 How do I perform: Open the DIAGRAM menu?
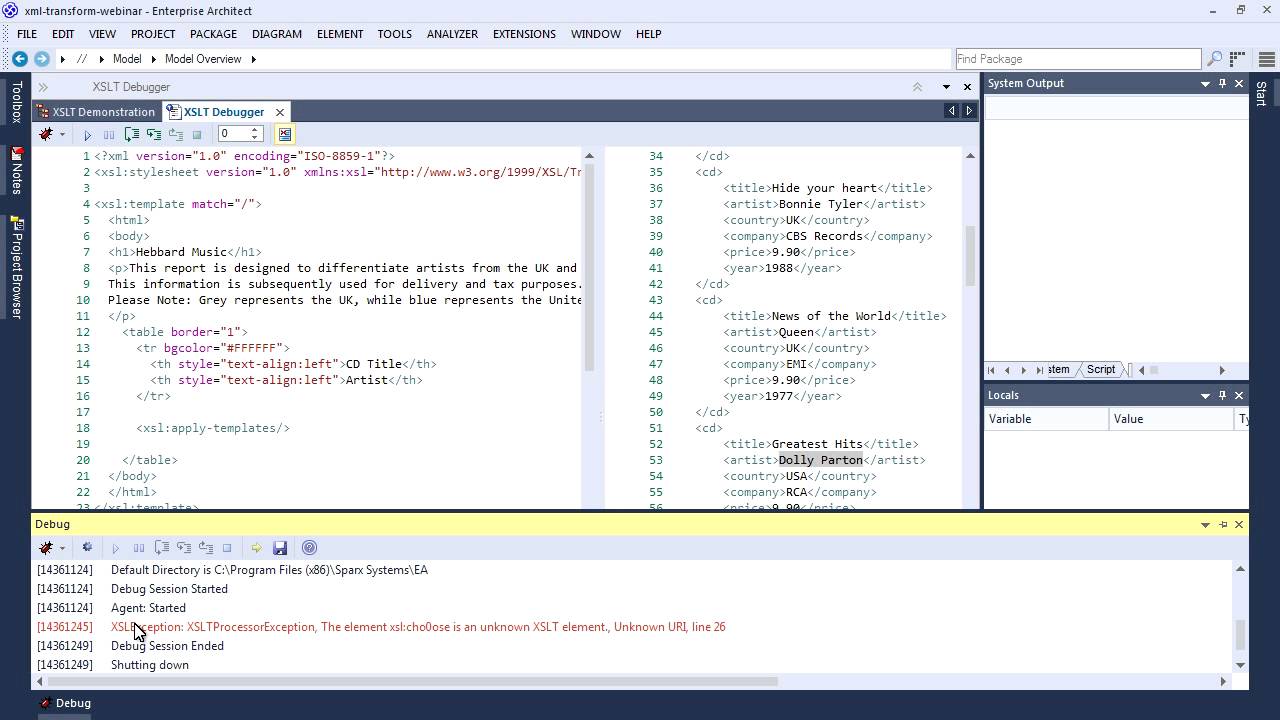pyautogui.click(x=277, y=34)
